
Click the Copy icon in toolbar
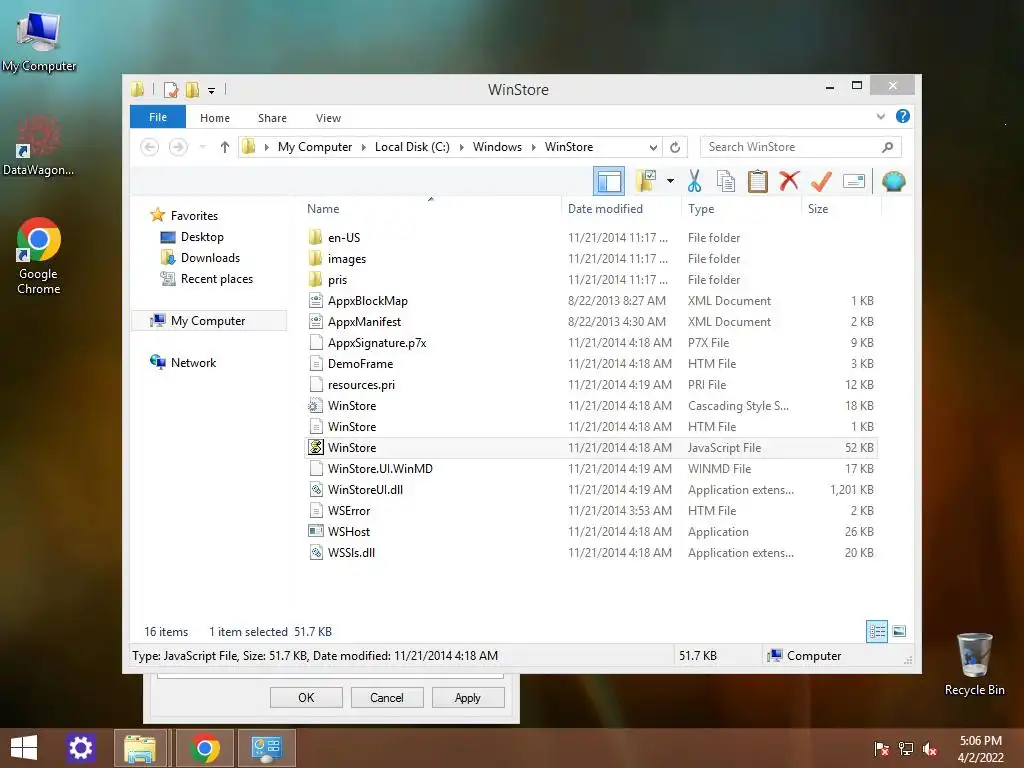(726, 181)
